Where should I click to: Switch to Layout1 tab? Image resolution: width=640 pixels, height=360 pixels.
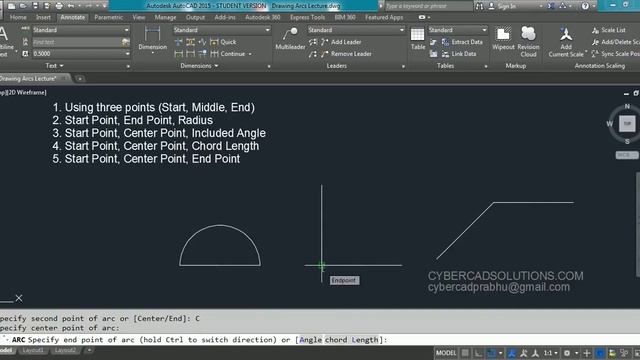[x=33, y=350]
